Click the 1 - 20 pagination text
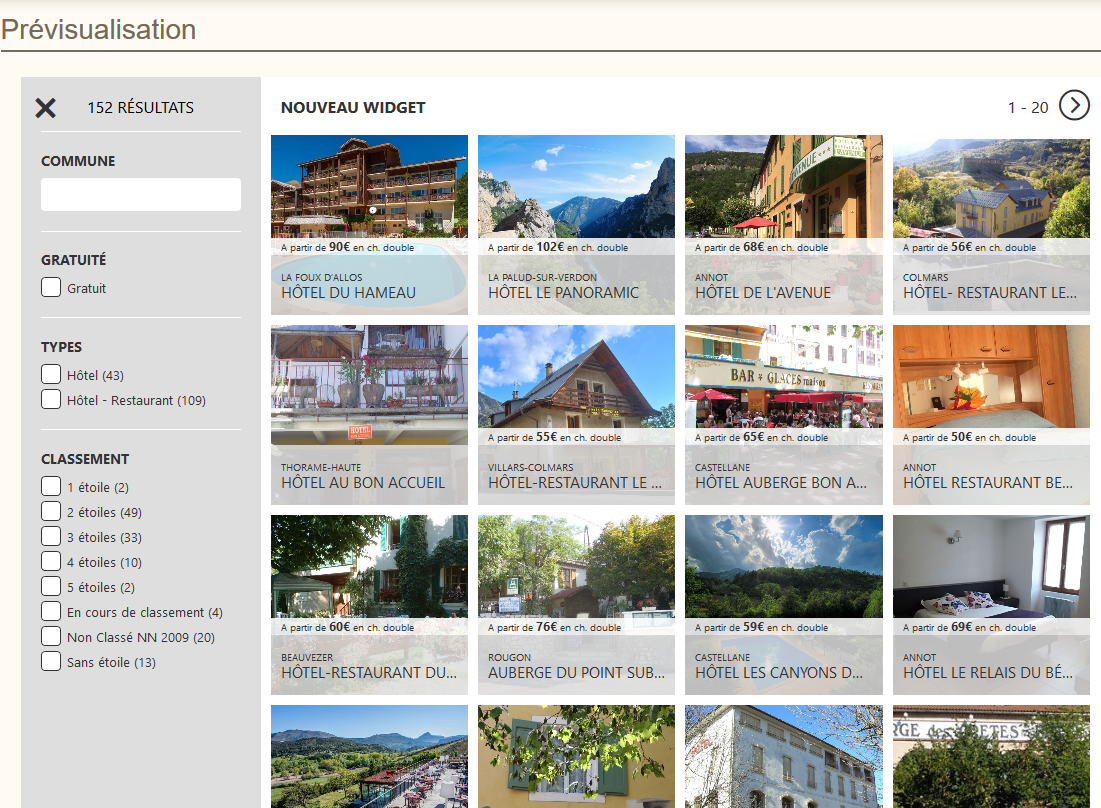The height and width of the screenshot is (808, 1101). 1028,107
